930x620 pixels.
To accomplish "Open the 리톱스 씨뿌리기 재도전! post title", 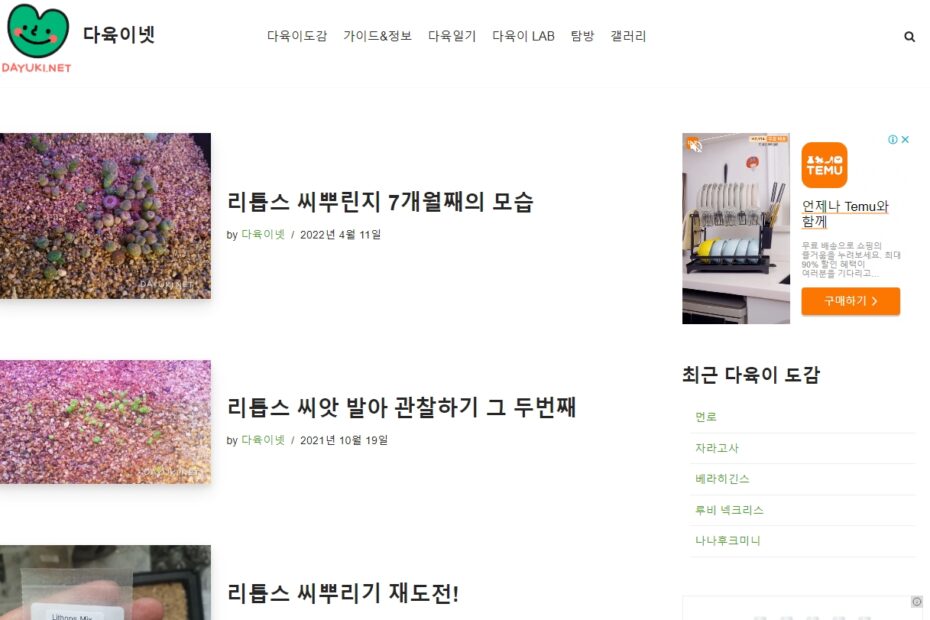I will pyautogui.click(x=343, y=593).
